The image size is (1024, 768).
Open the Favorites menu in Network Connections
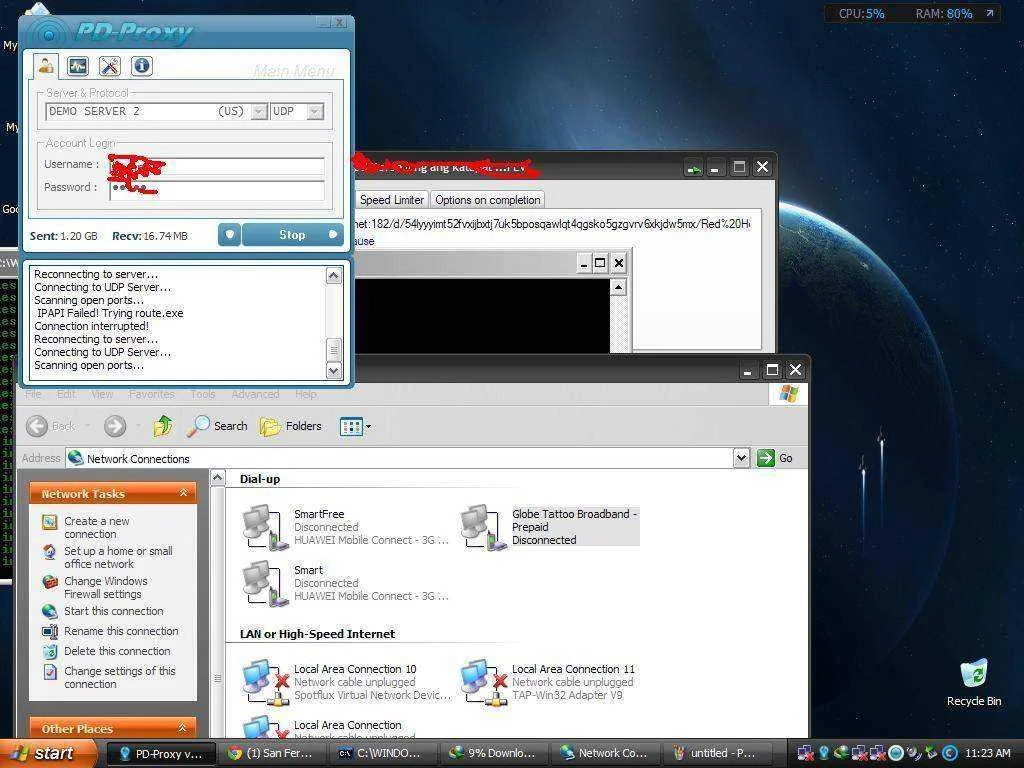(152, 394)
